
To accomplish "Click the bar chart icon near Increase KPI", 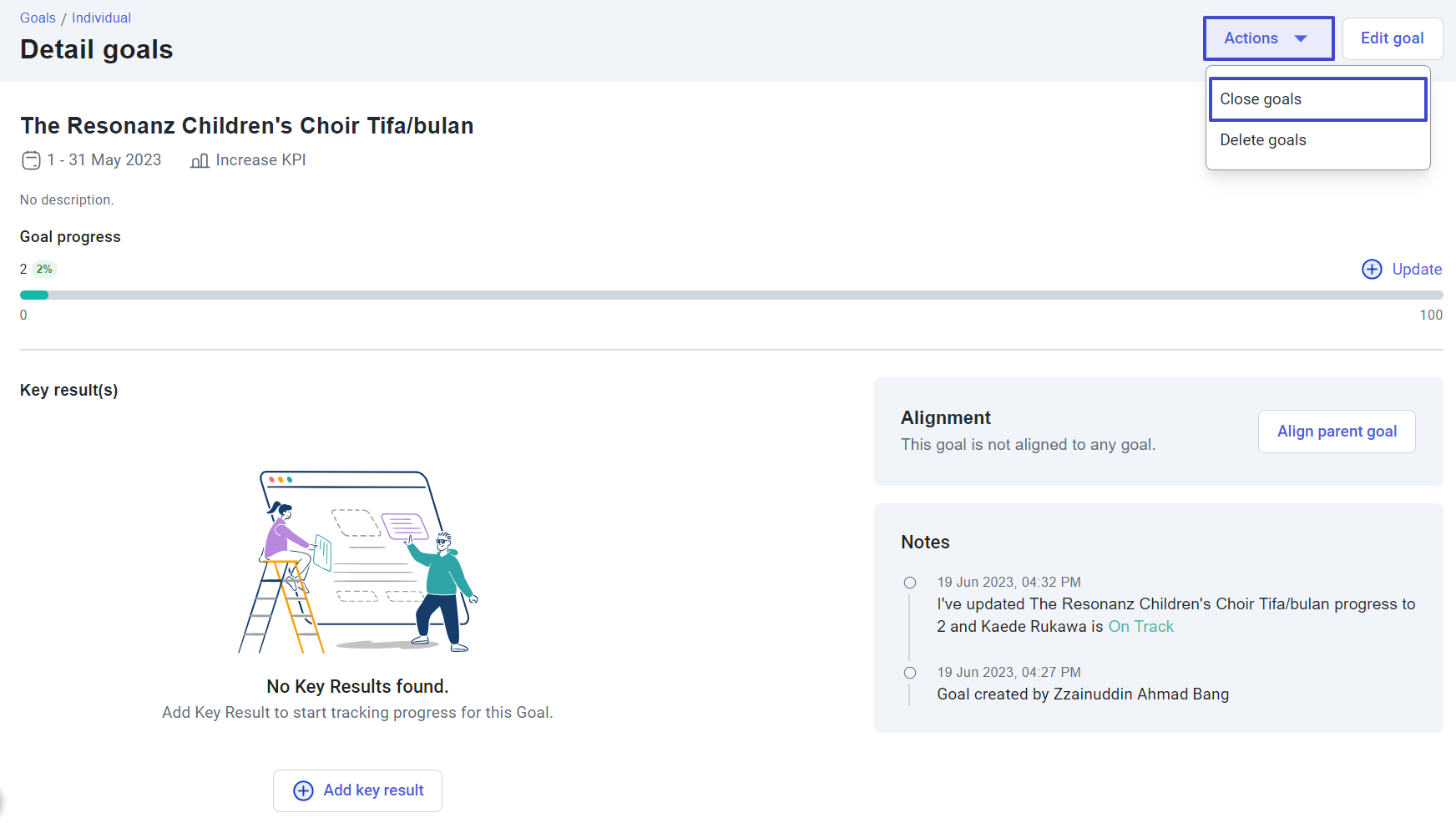I will click(200, 160).
